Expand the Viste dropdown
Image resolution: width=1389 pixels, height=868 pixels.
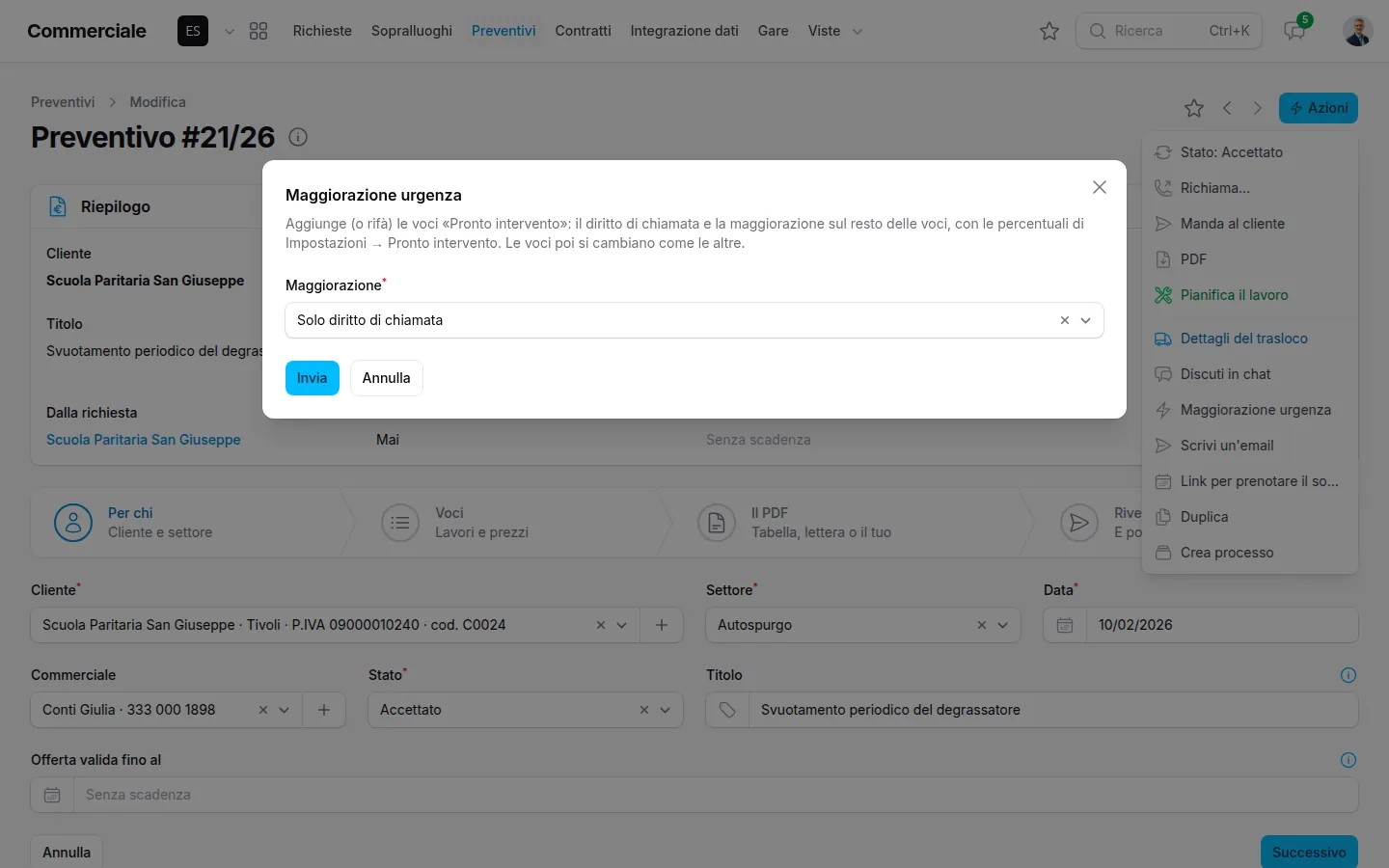(835, 31)
